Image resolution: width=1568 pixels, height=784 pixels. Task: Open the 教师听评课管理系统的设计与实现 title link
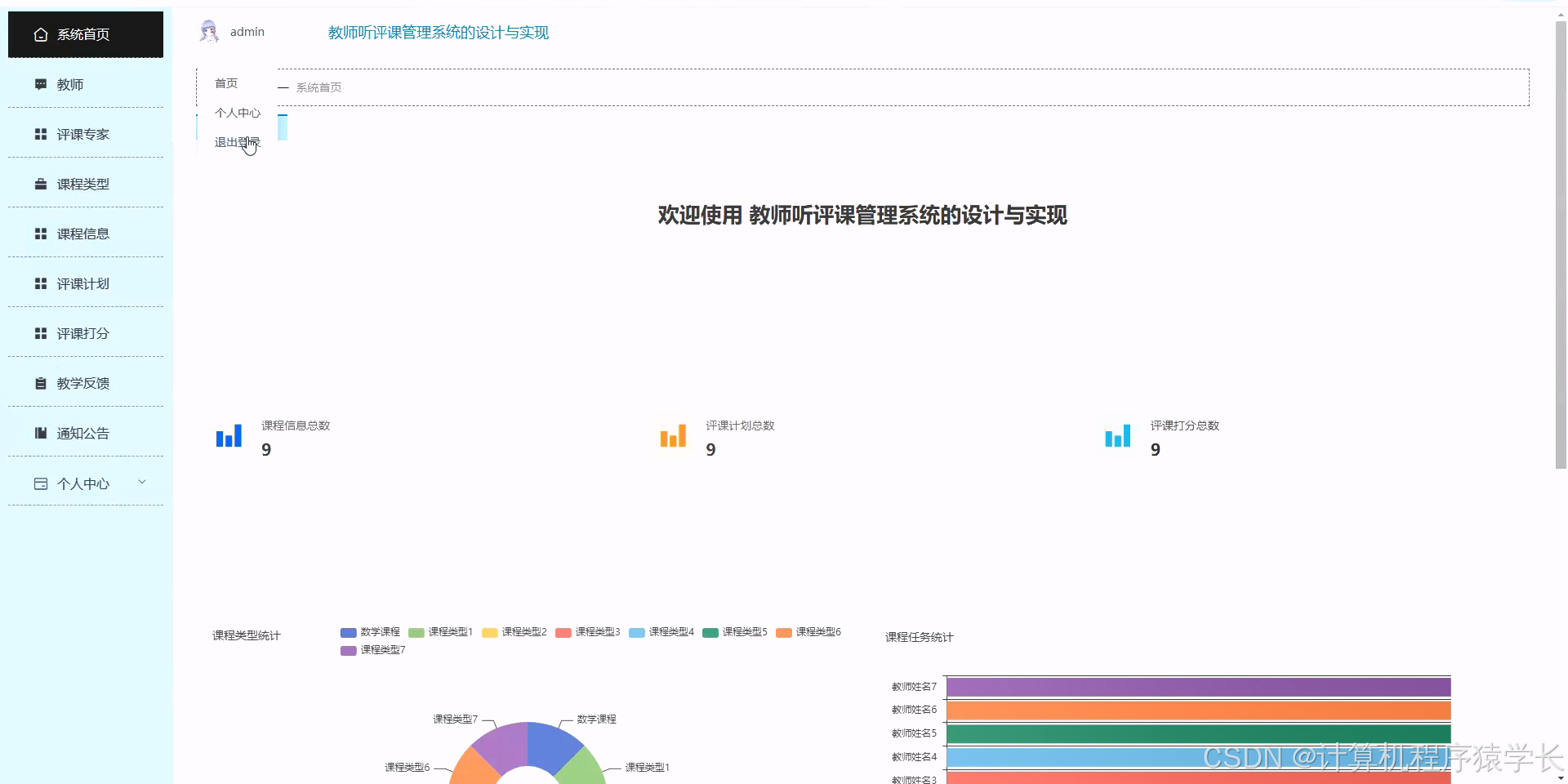pos(438,33)
